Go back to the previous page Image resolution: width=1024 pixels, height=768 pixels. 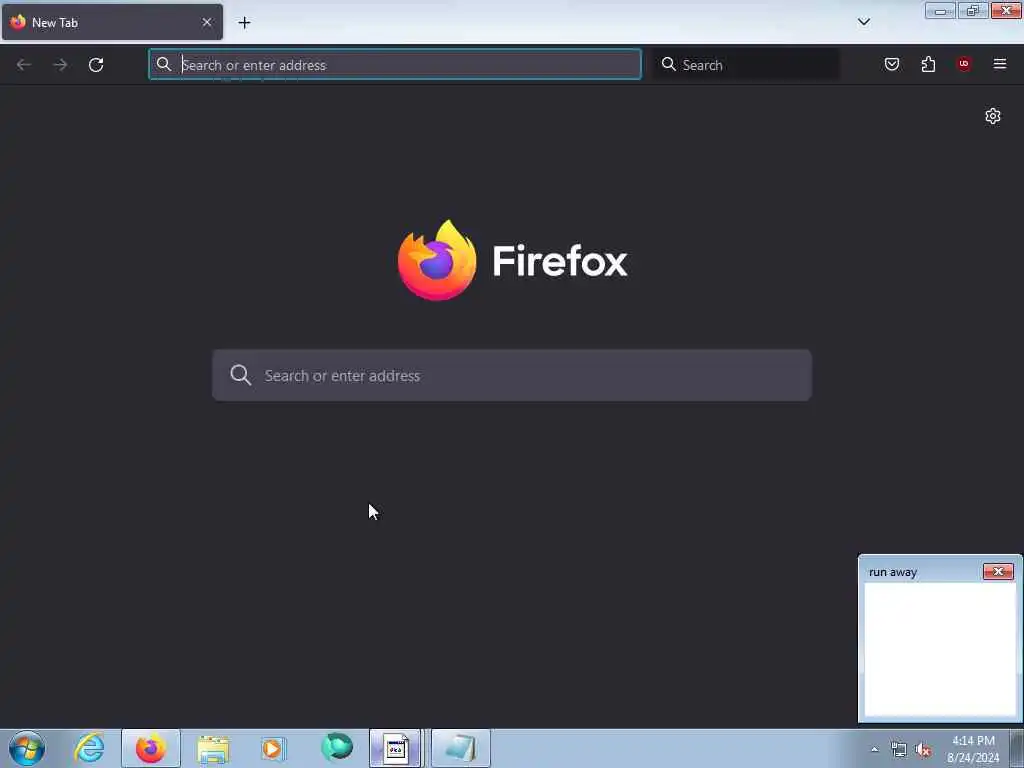[x=24, y=65]
